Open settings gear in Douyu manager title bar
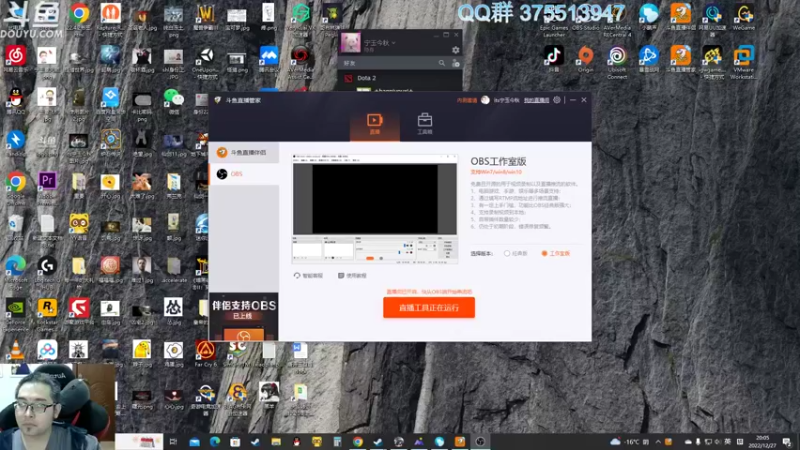Screen dimensions: 800x450 click(557, 100)
